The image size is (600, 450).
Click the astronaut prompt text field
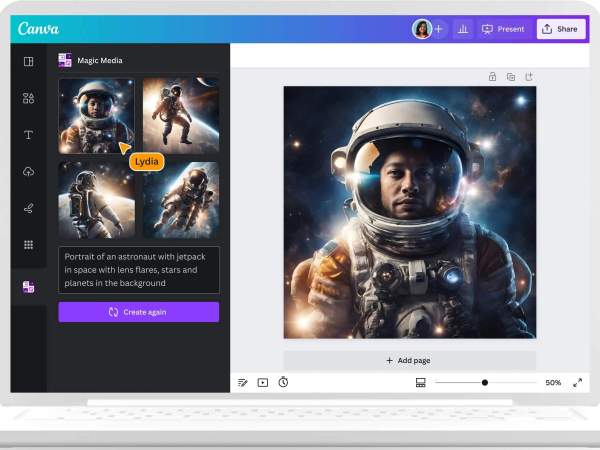pos(139,270)
